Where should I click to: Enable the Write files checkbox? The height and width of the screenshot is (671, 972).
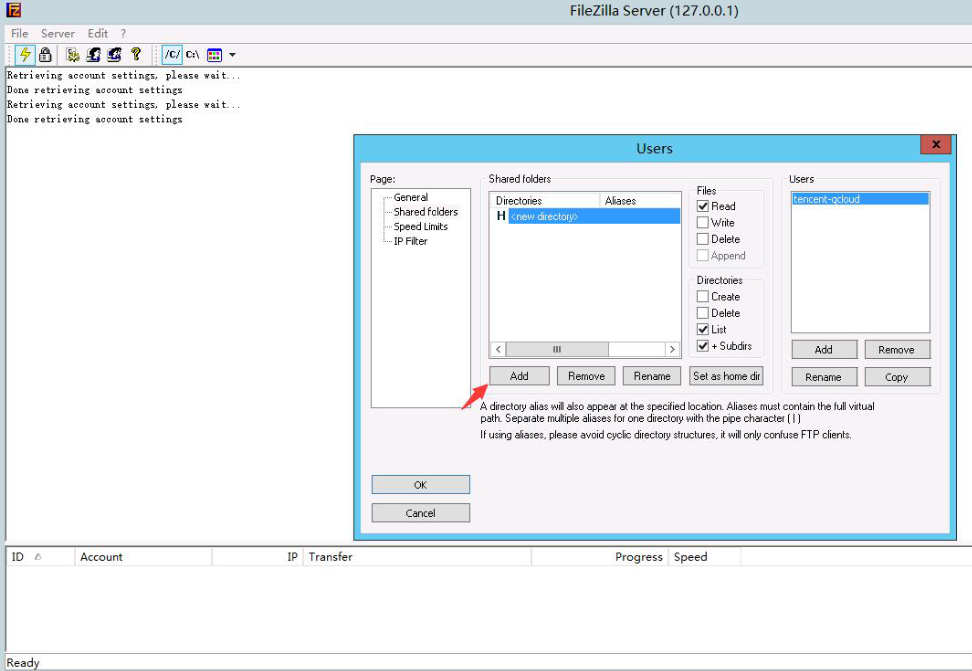pyautogui.click(x=703, y=223)
